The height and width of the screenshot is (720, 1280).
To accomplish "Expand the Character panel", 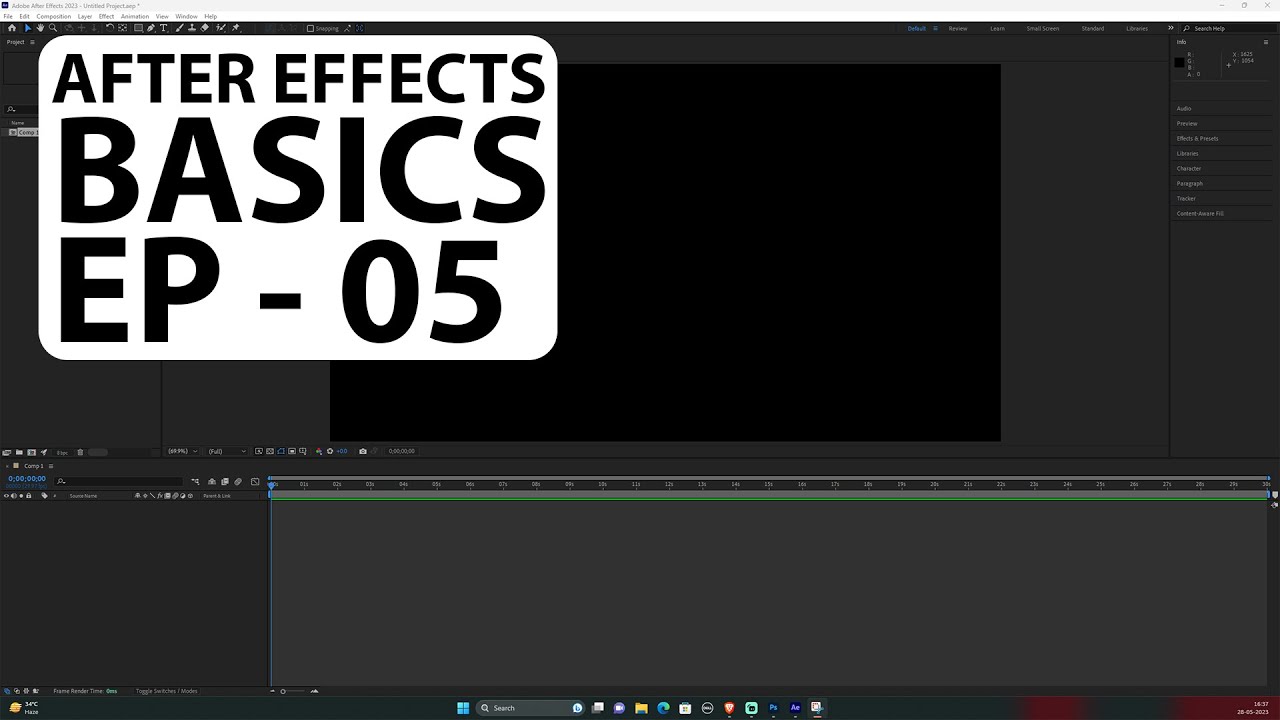I will click(1189, 168).
